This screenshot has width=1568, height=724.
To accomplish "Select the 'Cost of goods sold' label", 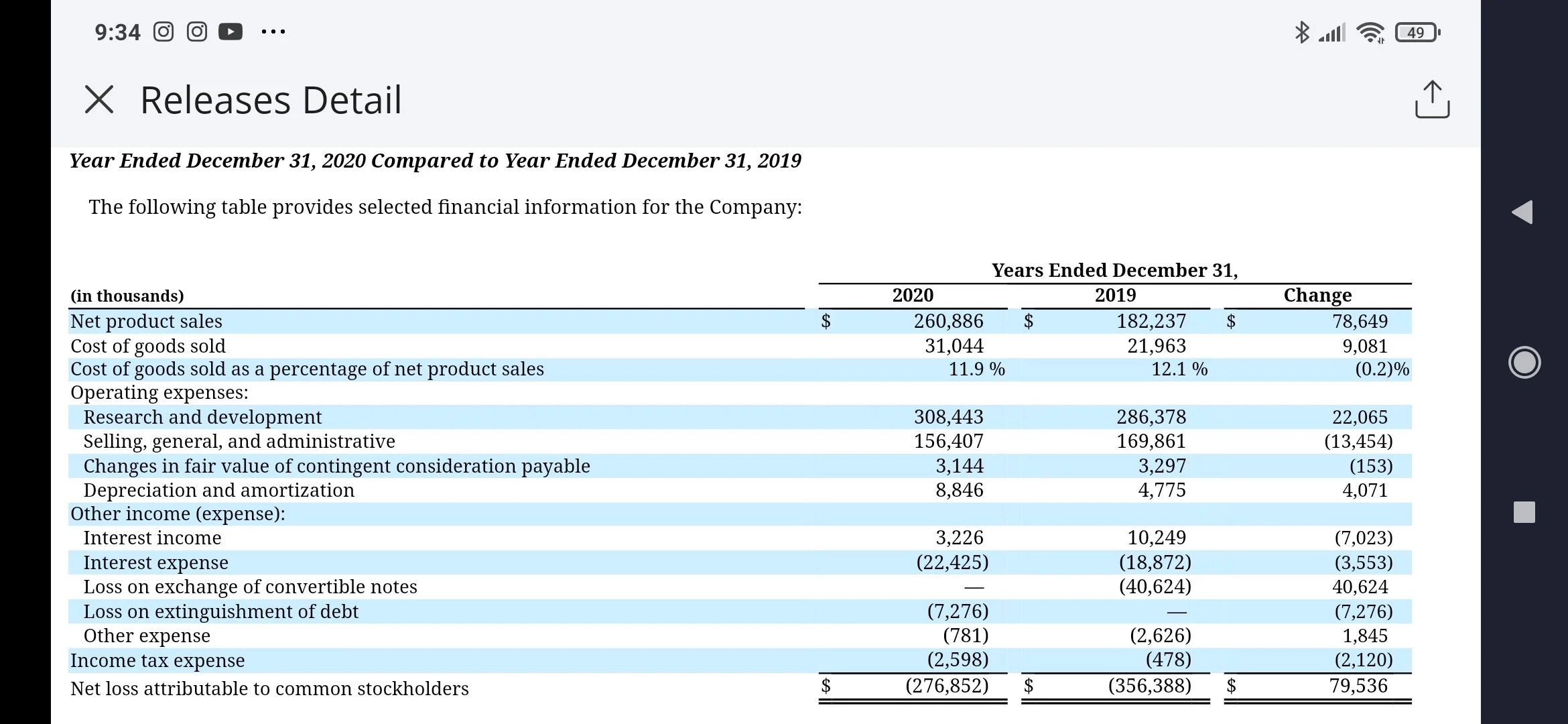I will pyautogui.click(x=148, y=346).
